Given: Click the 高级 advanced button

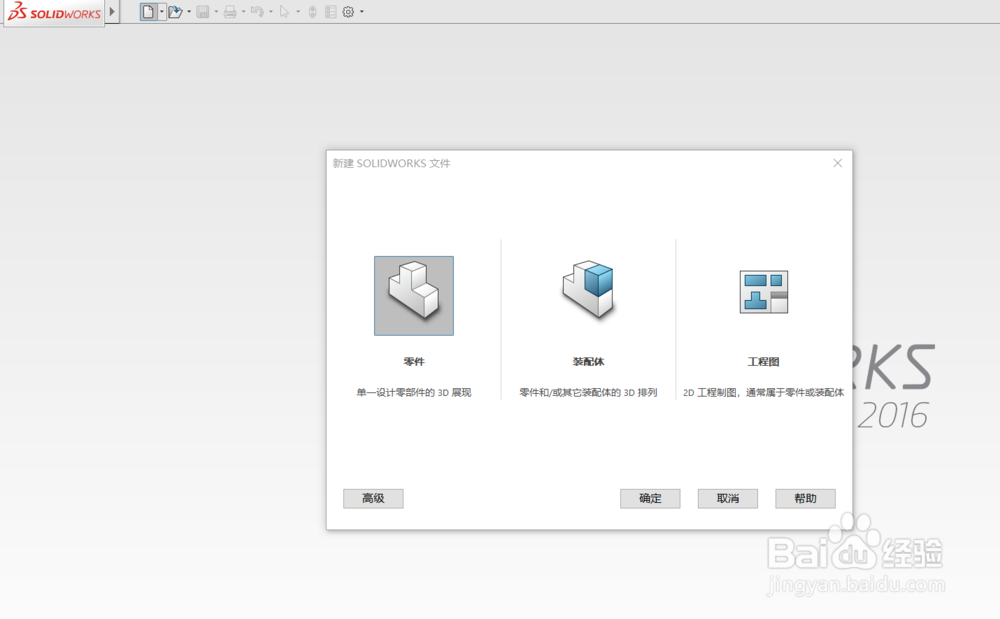Looking at the screenshot, I should coord(373,499).
